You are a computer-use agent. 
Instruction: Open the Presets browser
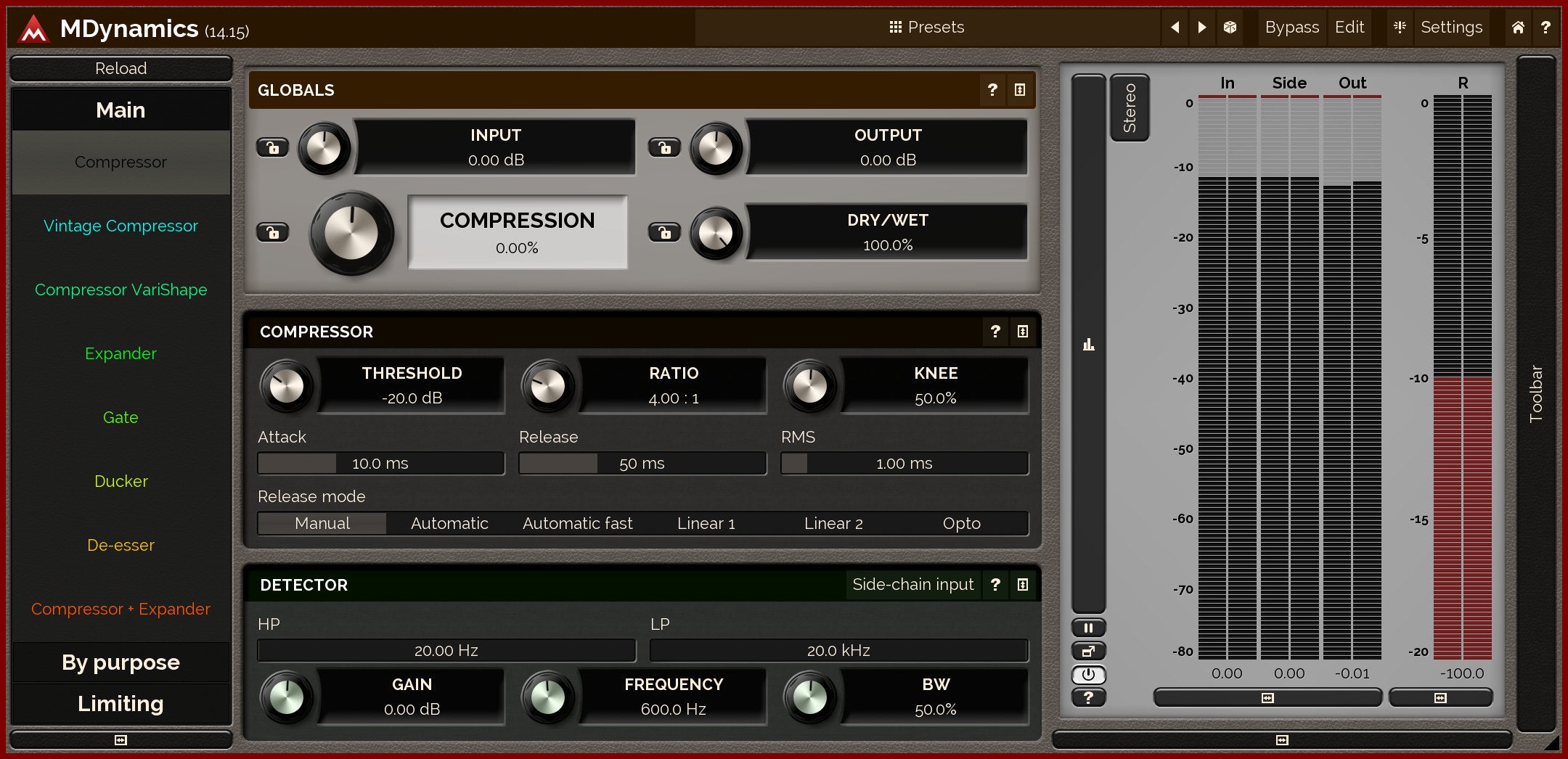(927, 28)
